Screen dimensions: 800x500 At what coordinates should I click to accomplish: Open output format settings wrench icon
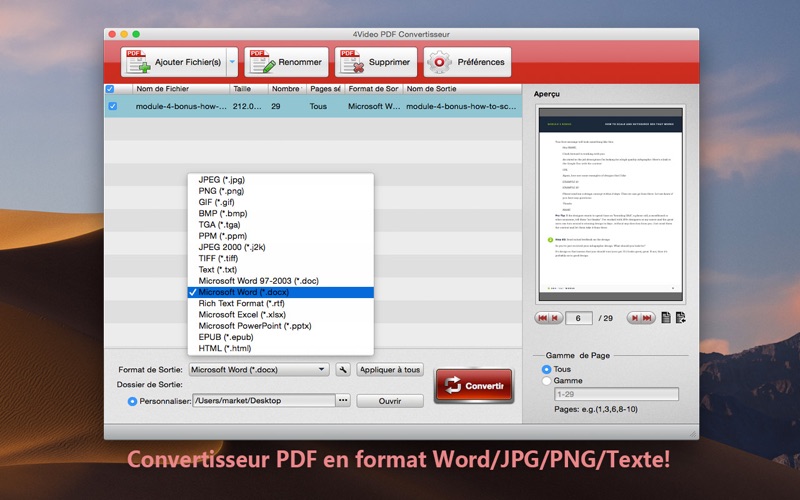pyautogui.click(x=343, y=369)
